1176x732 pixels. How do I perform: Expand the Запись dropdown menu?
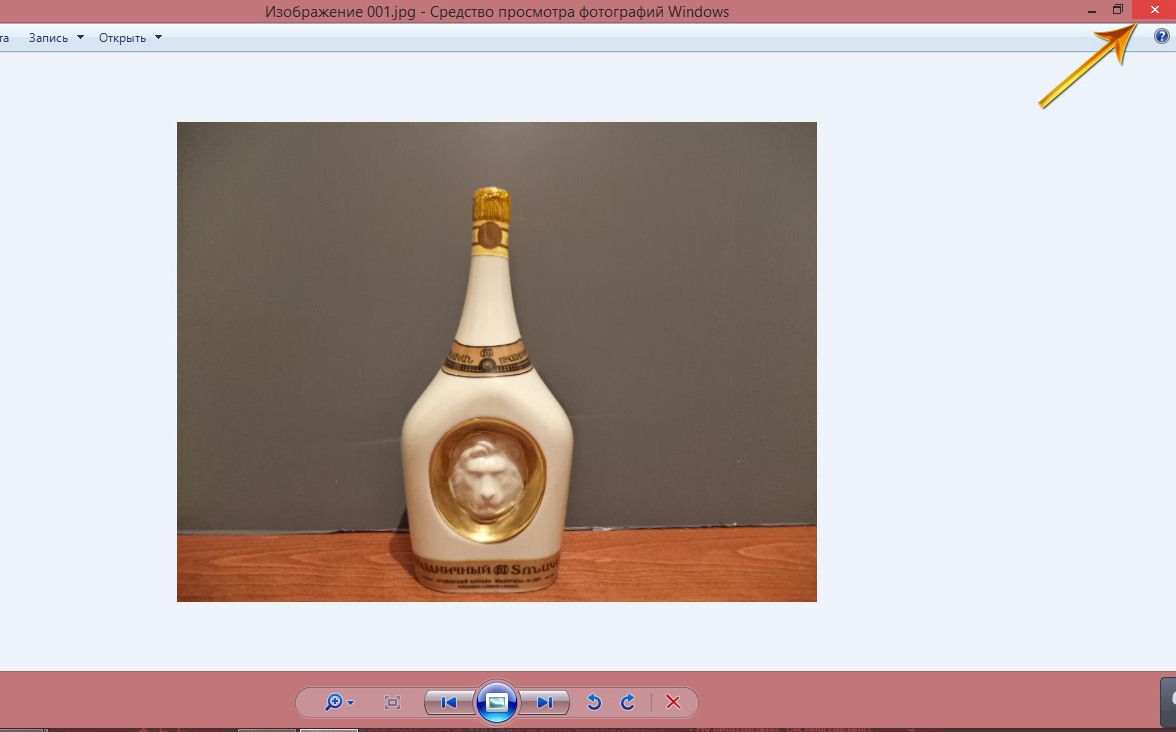point(56,38)
